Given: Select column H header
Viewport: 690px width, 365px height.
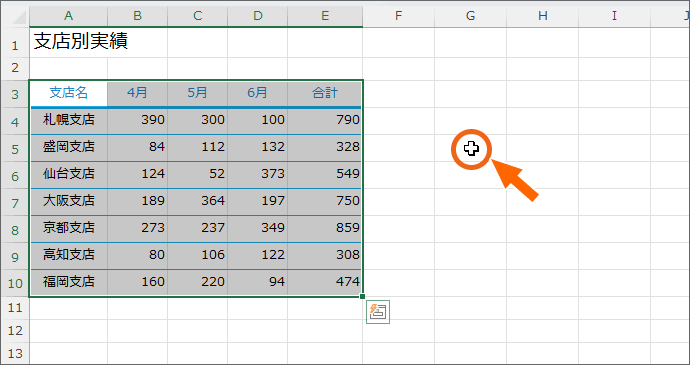Looking at the screenshot, I should 543,16.
